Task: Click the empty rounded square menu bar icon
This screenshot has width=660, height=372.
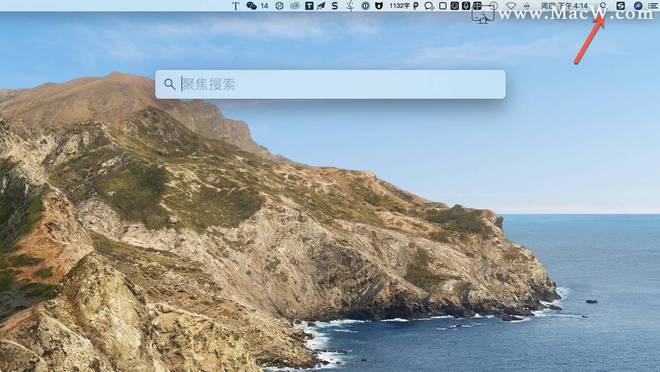Action: tap(443, 5)
